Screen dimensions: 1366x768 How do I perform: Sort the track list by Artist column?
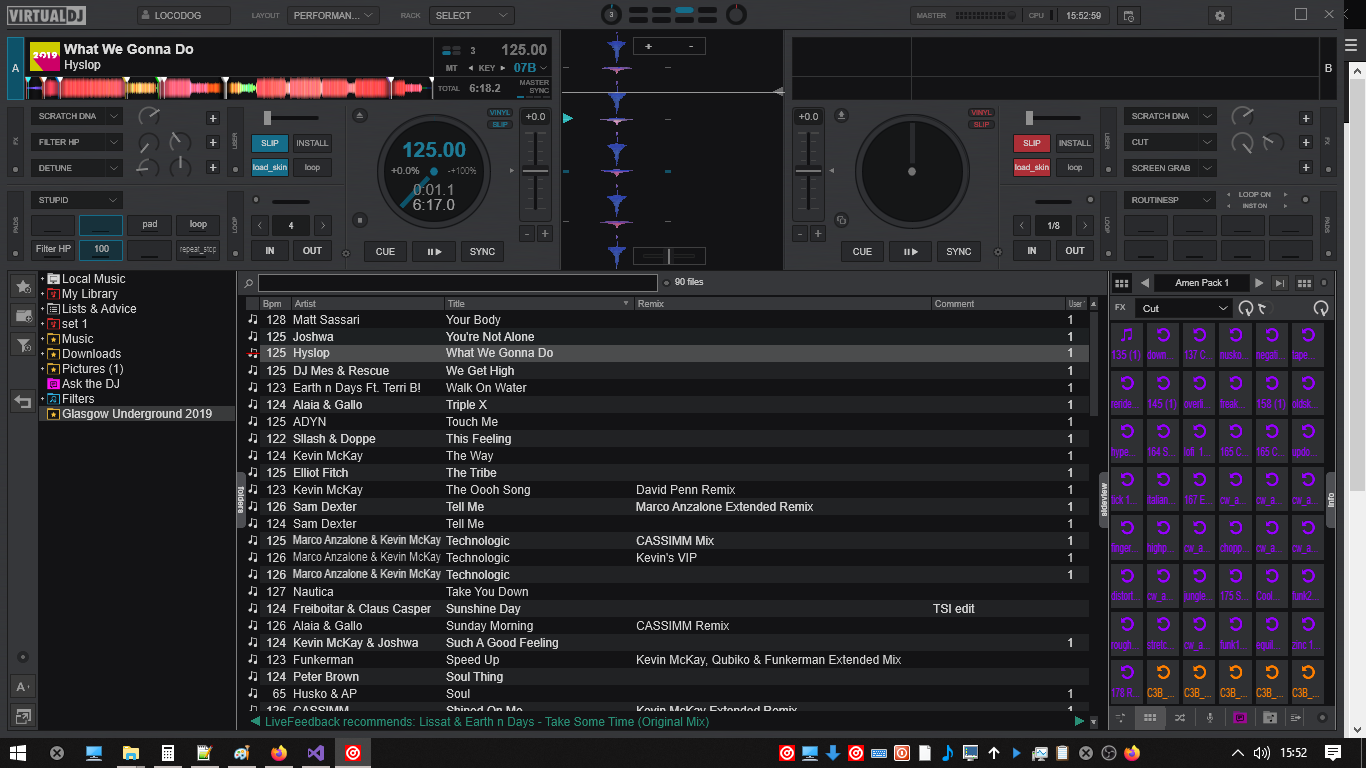click(367, 304)
